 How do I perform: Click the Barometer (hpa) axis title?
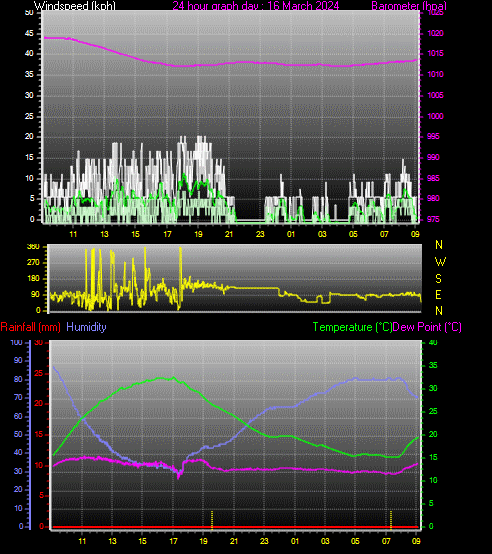(409, 6)
